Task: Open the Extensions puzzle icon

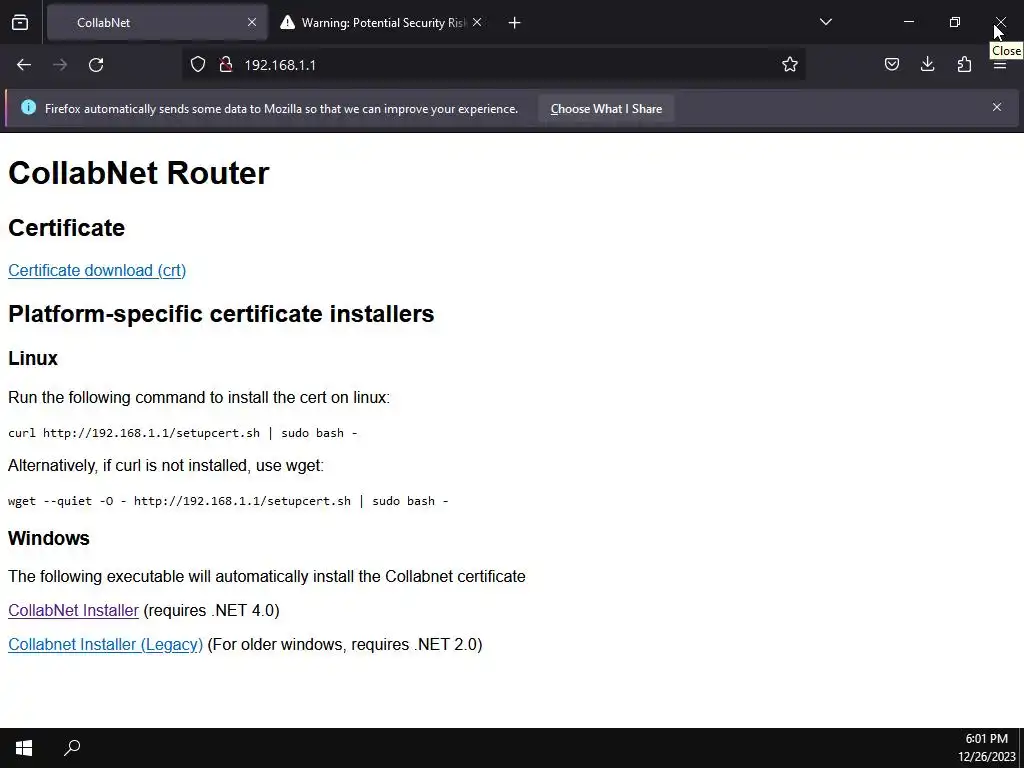Action: (x=964, y=64)
